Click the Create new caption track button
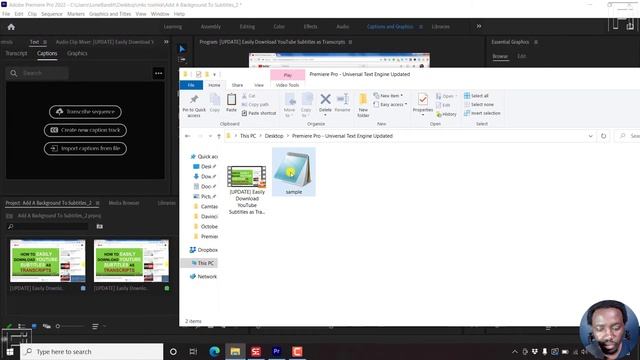This screenshot has width=640, height=360. coord(85,130)
